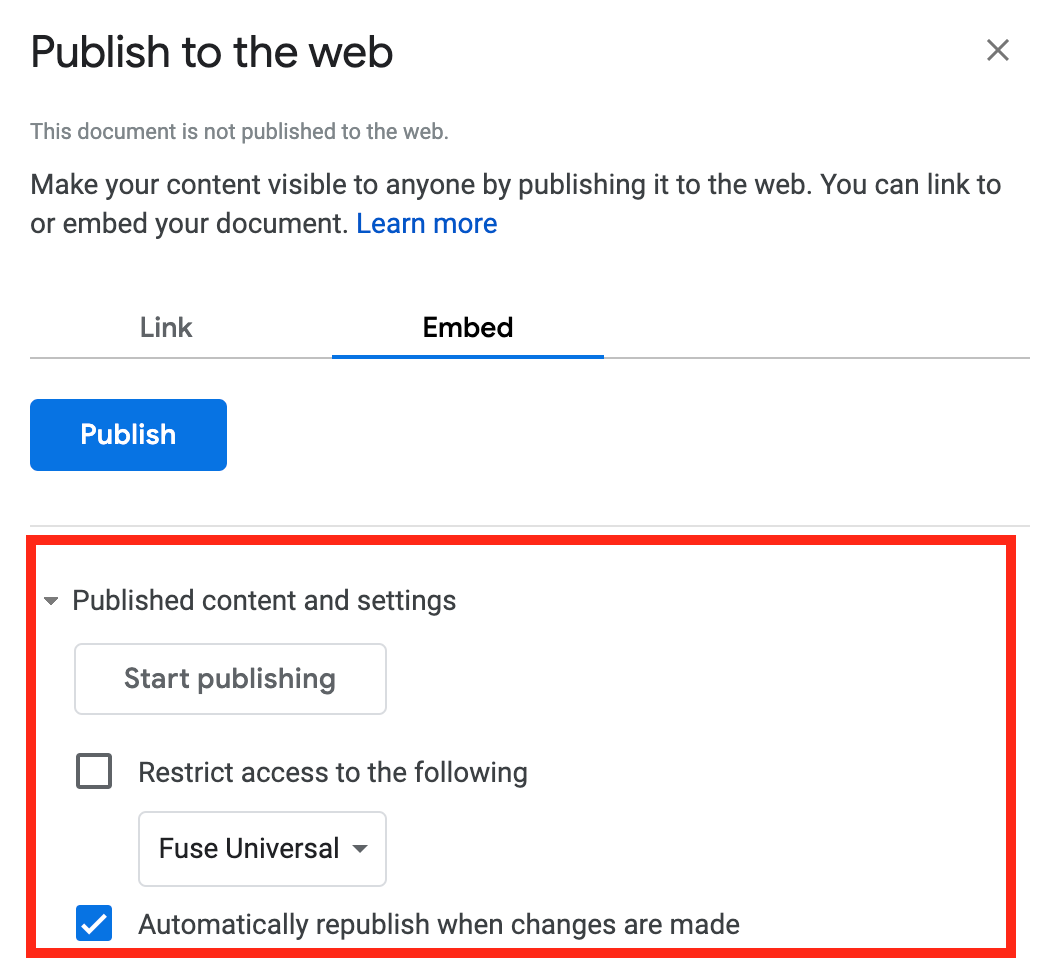Open the Fuse Universal domain dropdown
This screenshot has height=960, width=1058.
262,849
